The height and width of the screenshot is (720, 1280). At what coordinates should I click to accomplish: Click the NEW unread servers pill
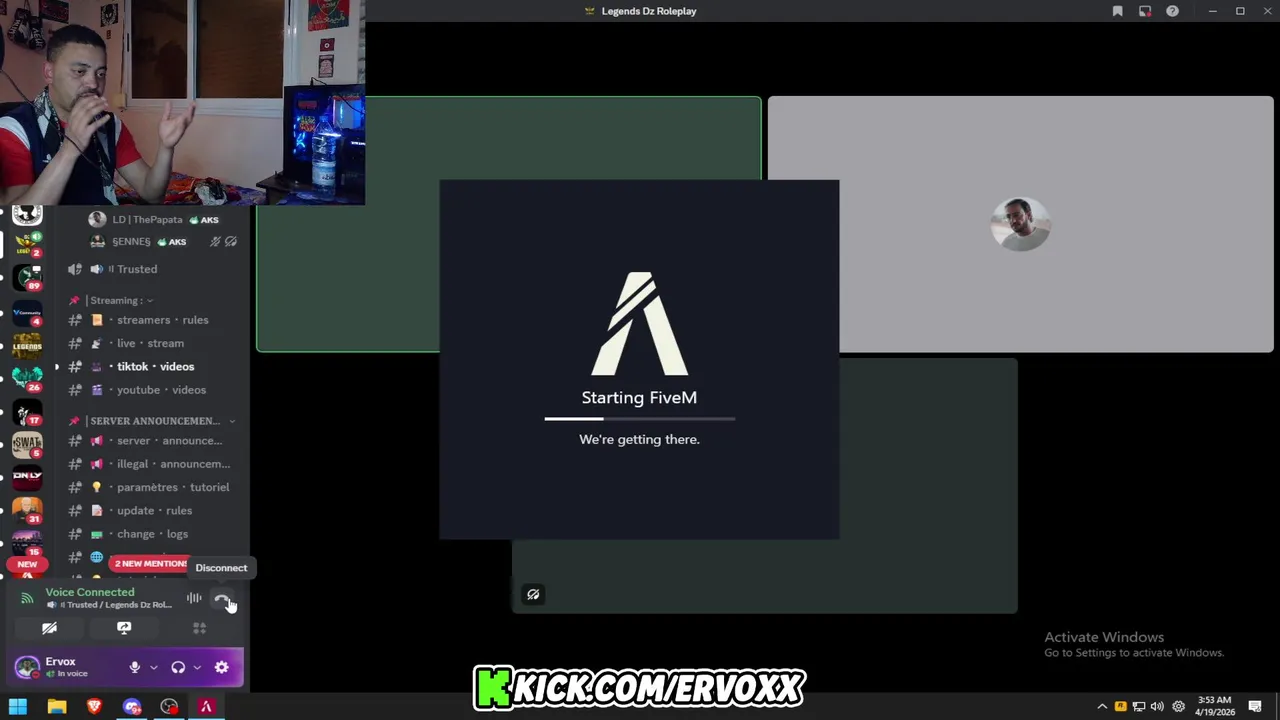tap(27, 564)
